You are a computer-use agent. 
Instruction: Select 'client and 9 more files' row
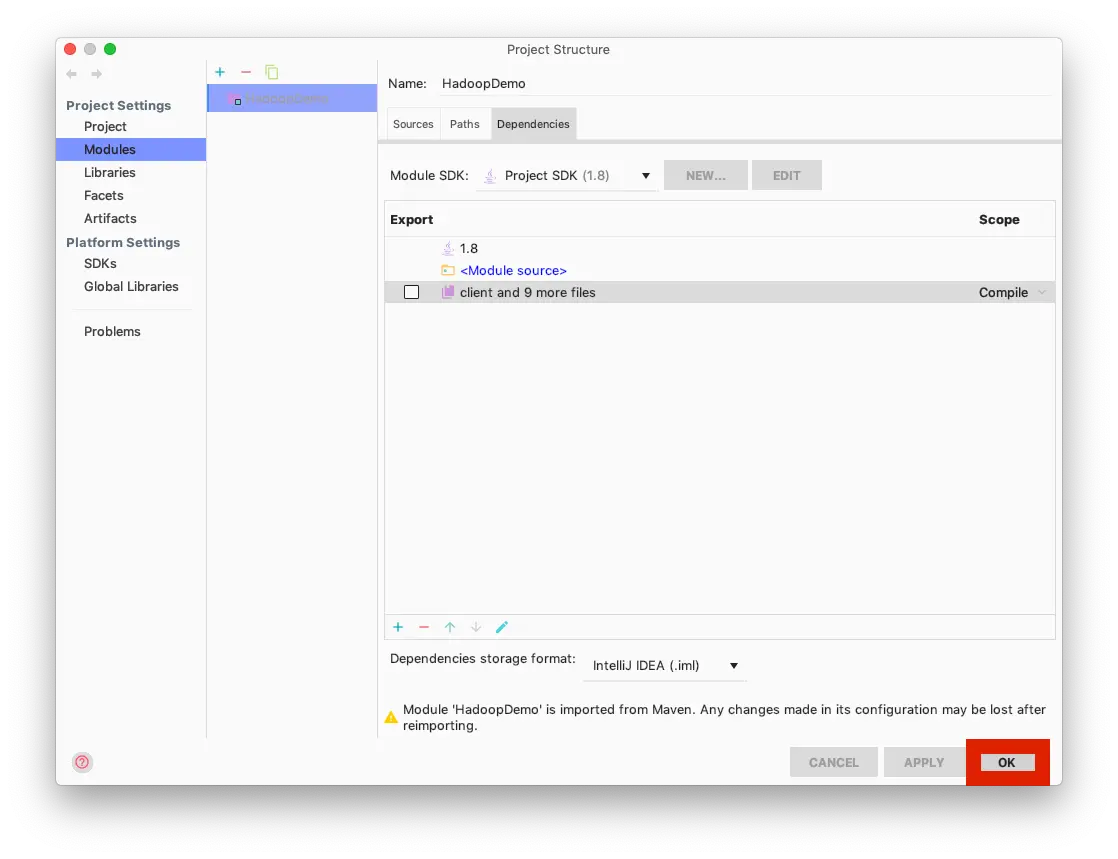click(x=719, y=292)
